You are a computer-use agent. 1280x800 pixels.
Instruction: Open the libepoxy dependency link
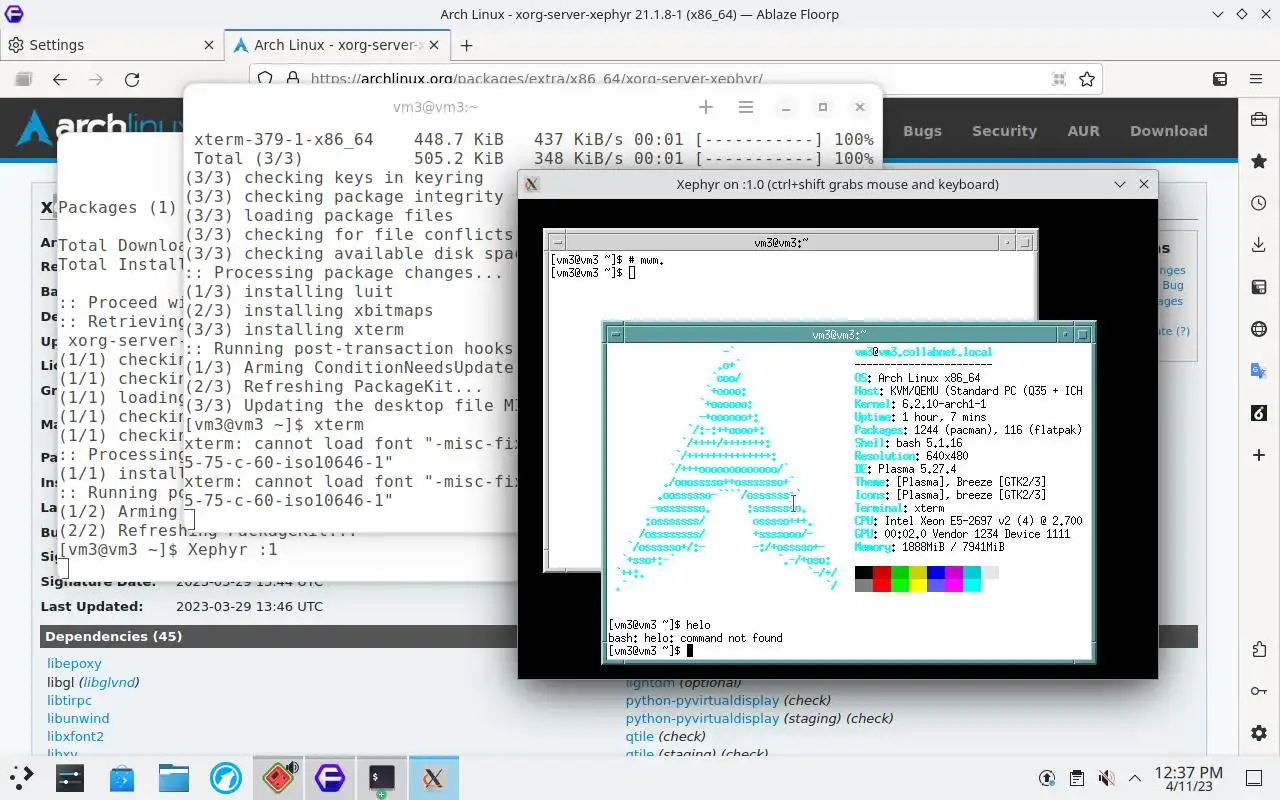[x=74, y=663]
